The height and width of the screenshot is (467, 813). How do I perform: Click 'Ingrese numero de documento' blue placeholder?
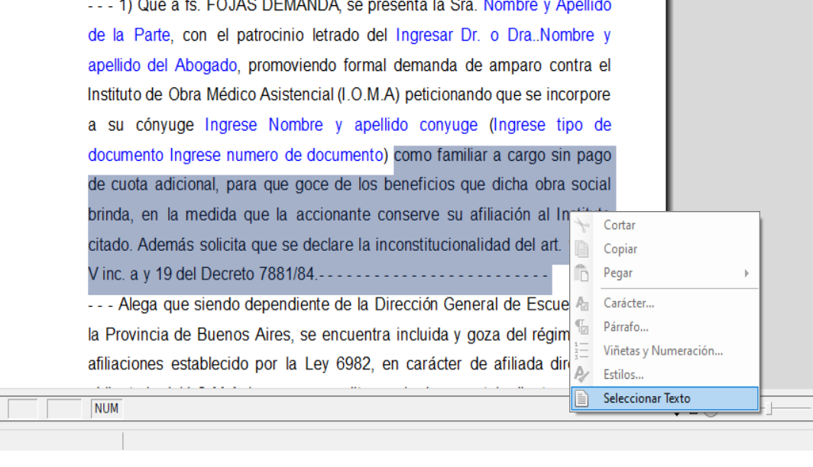[x=276, y=156]
